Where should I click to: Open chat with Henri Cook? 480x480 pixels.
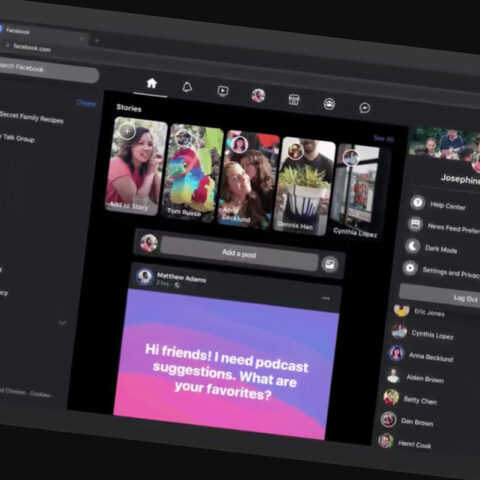pos(414,444)
